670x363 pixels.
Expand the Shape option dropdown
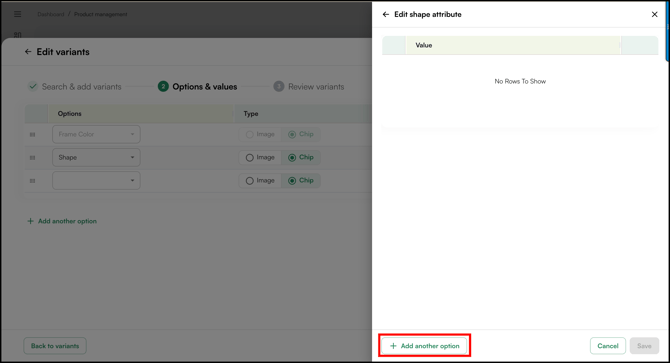[96, 158]
